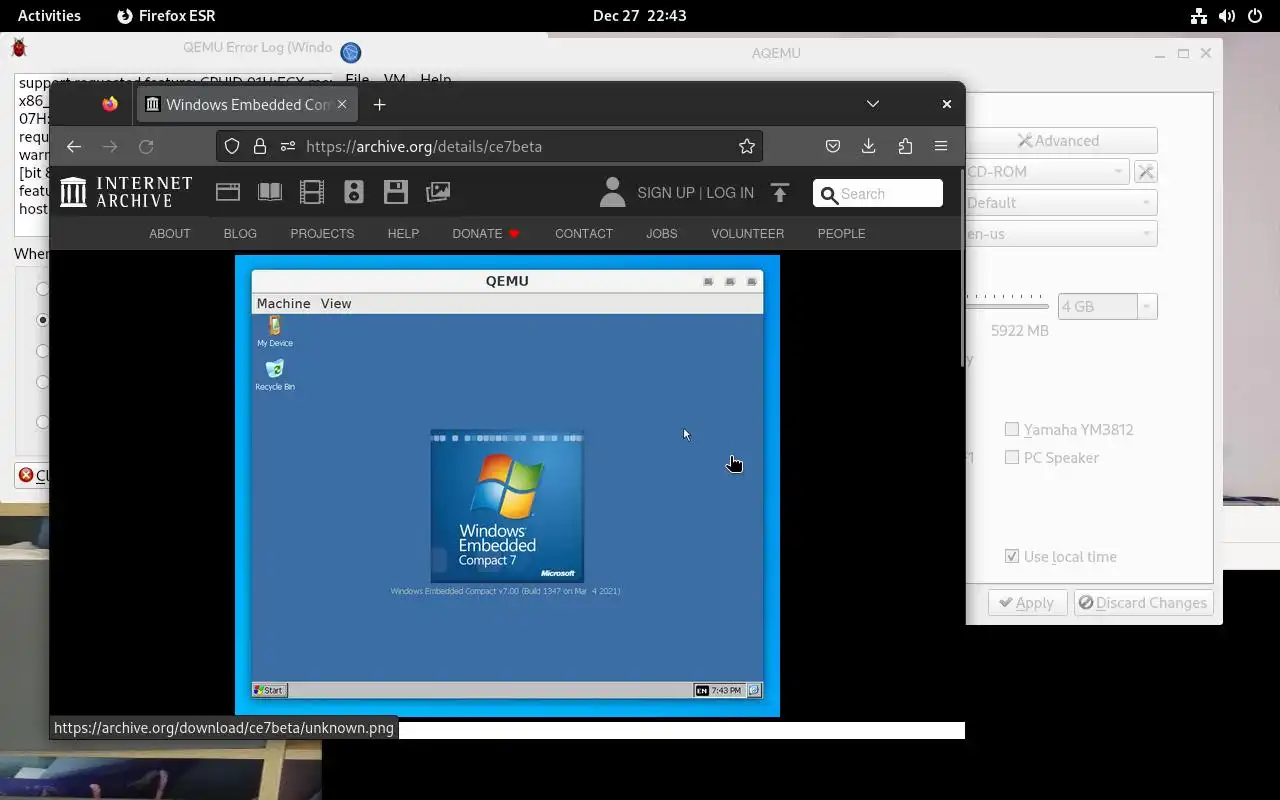This screenshot has width=1280, height=800.
Task: Open the 4 GB memory size combo box
Action: [x=1107, y=306]
